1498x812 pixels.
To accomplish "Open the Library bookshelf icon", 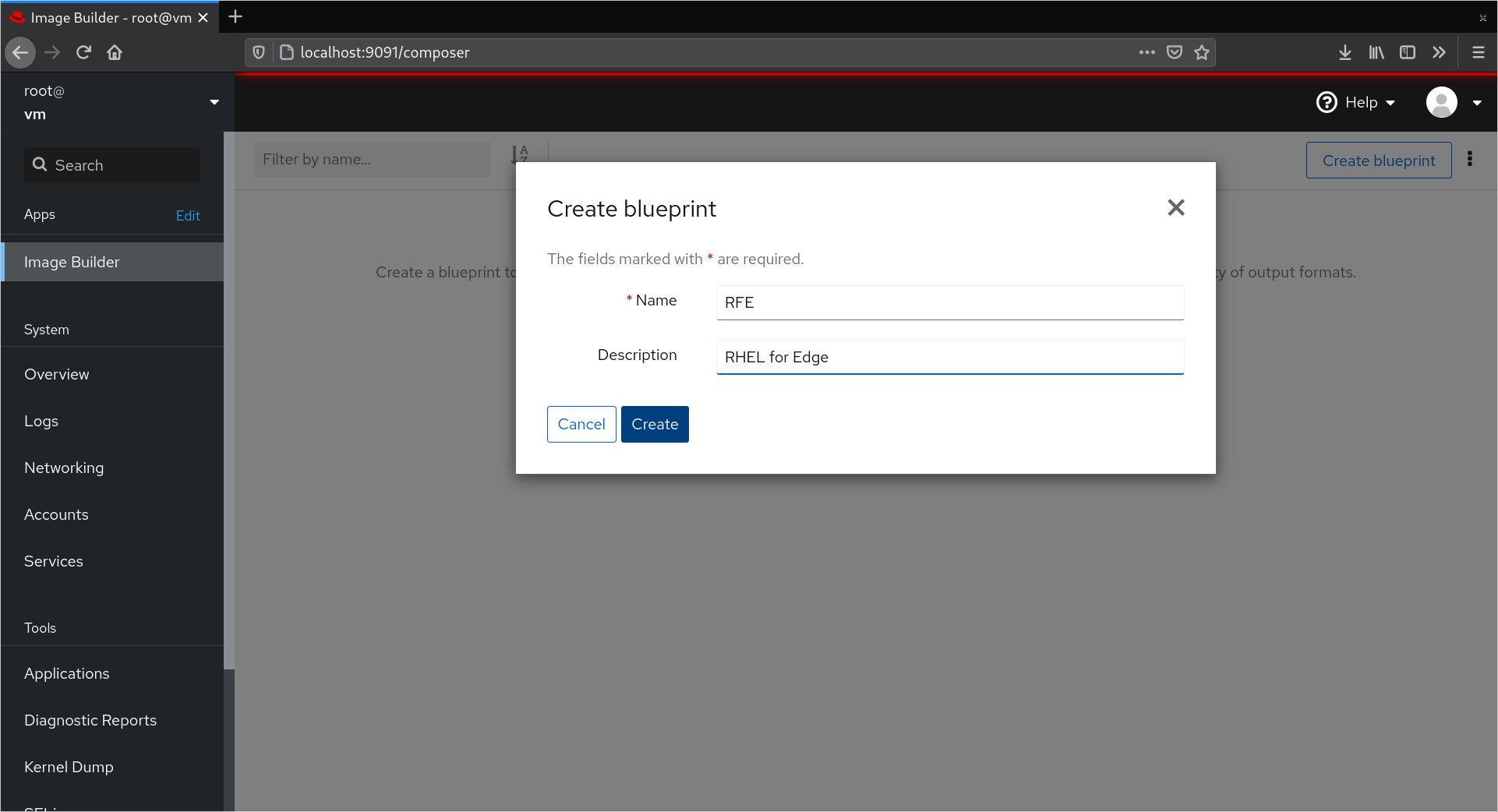I will pos(1376,52).
